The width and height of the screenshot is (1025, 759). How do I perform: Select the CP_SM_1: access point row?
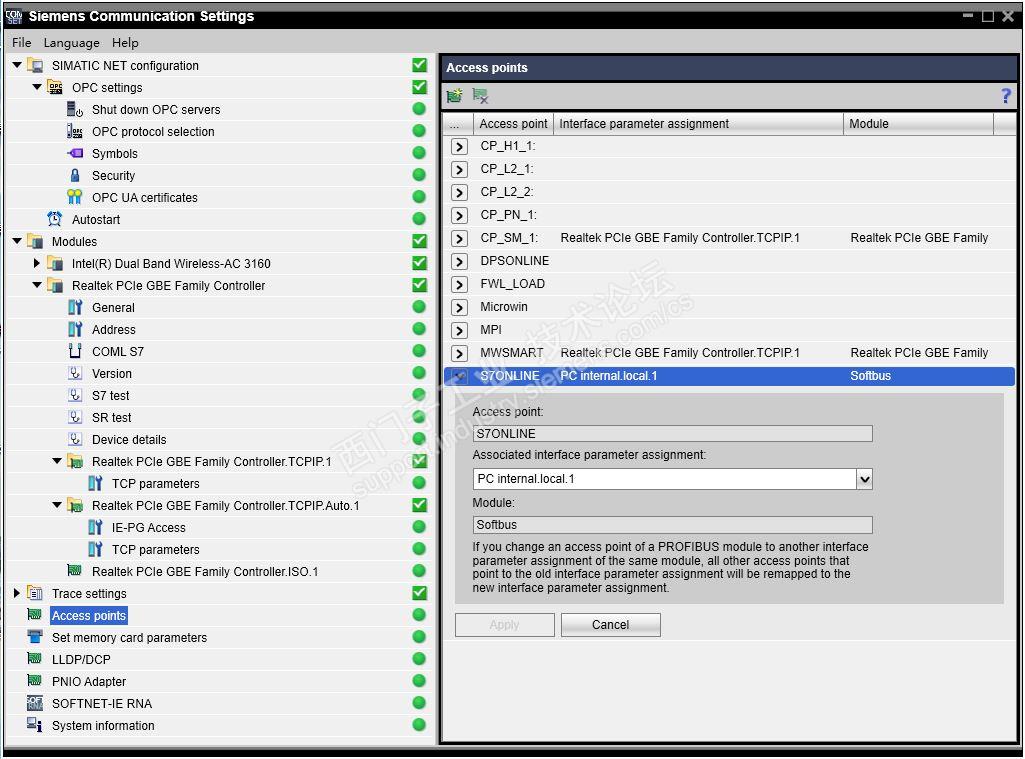[x=729, y=238]
